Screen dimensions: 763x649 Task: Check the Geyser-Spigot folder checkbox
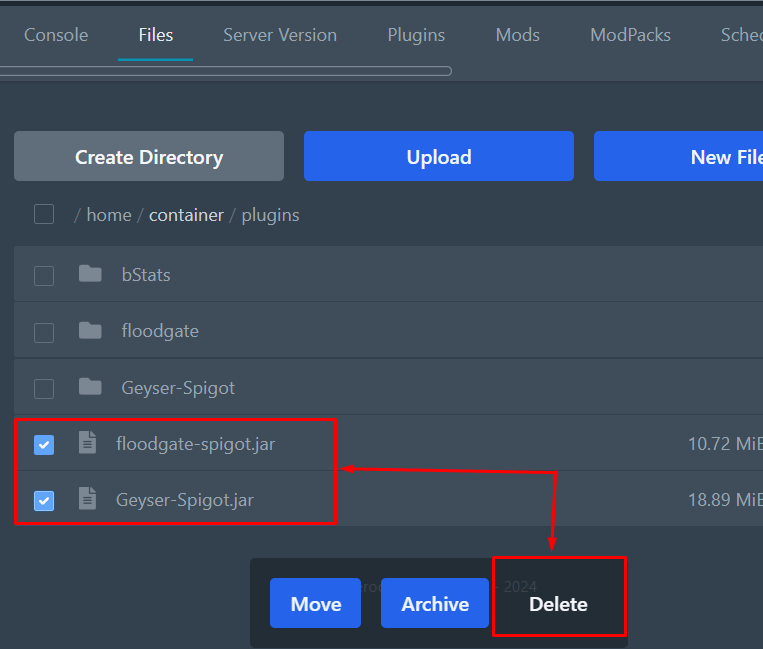tap(44, 388)
